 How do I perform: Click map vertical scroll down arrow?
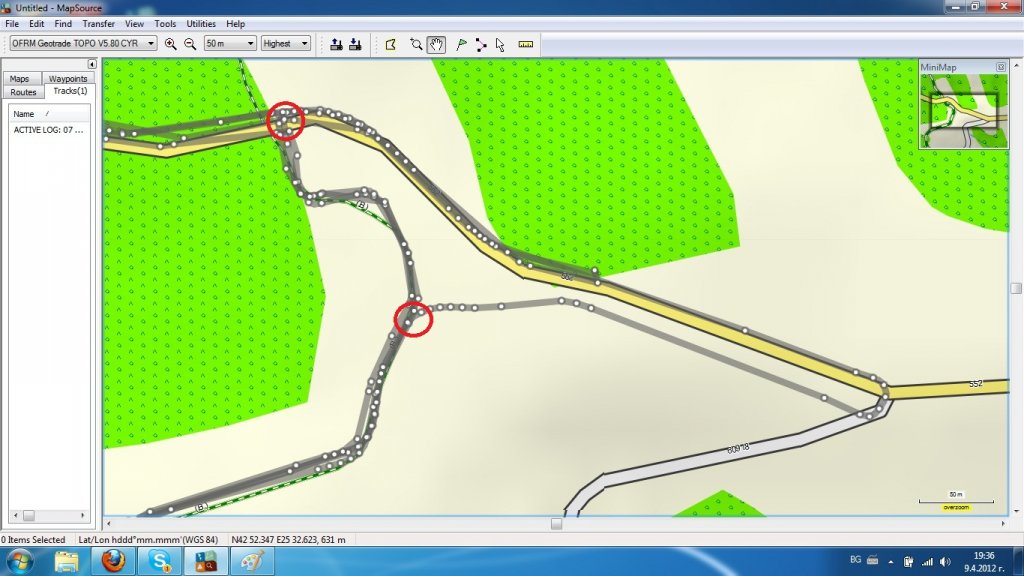pos(1016,511)
